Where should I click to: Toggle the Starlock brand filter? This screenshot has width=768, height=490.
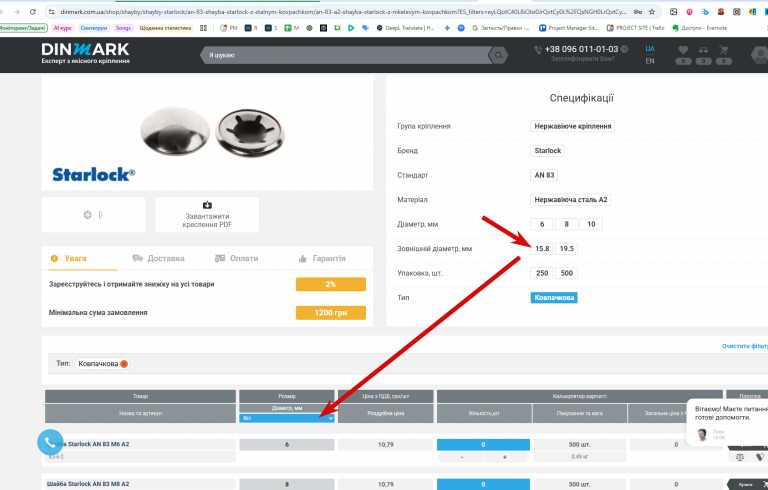point(547,150)
